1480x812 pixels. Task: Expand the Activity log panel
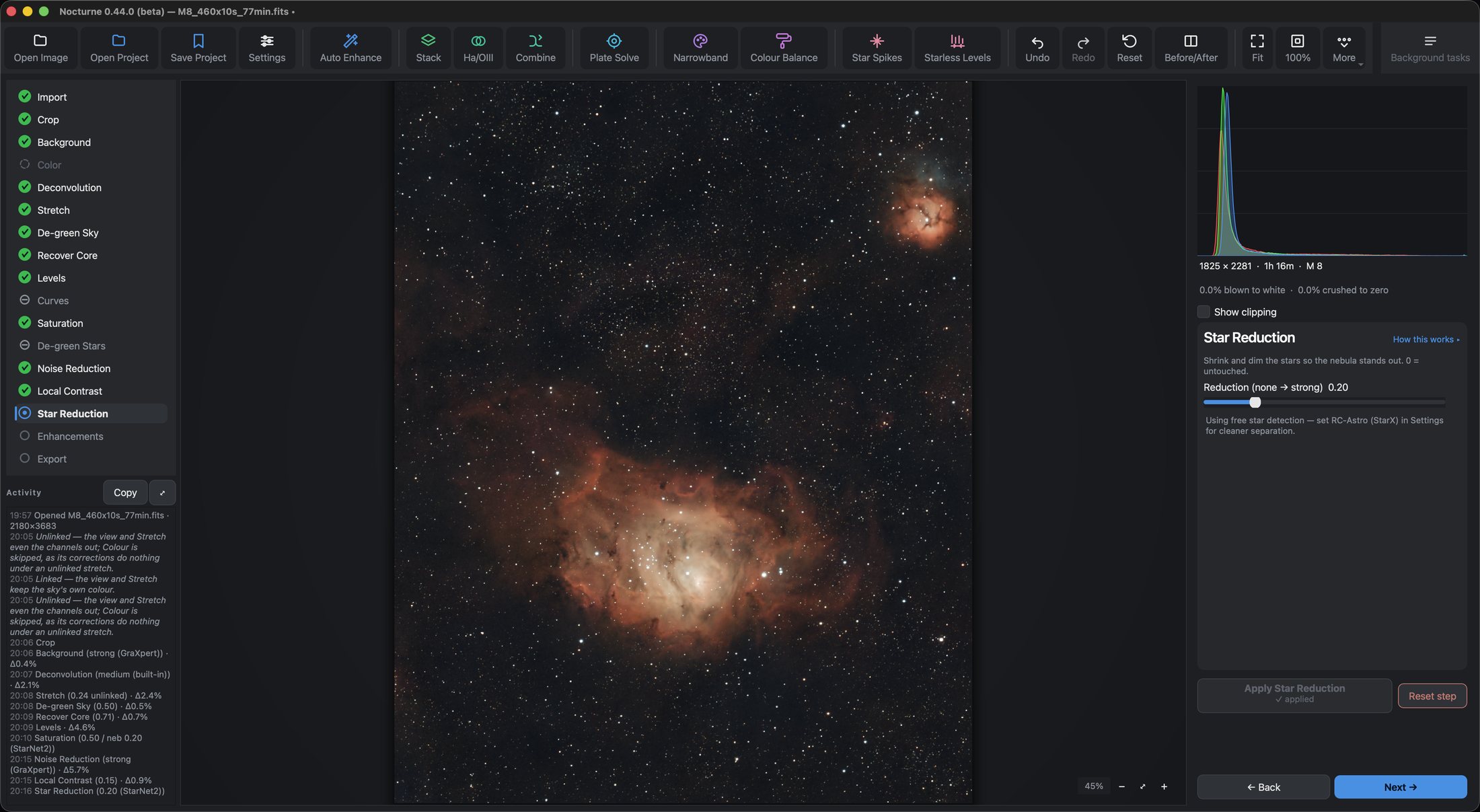click(x=162, y=492)
